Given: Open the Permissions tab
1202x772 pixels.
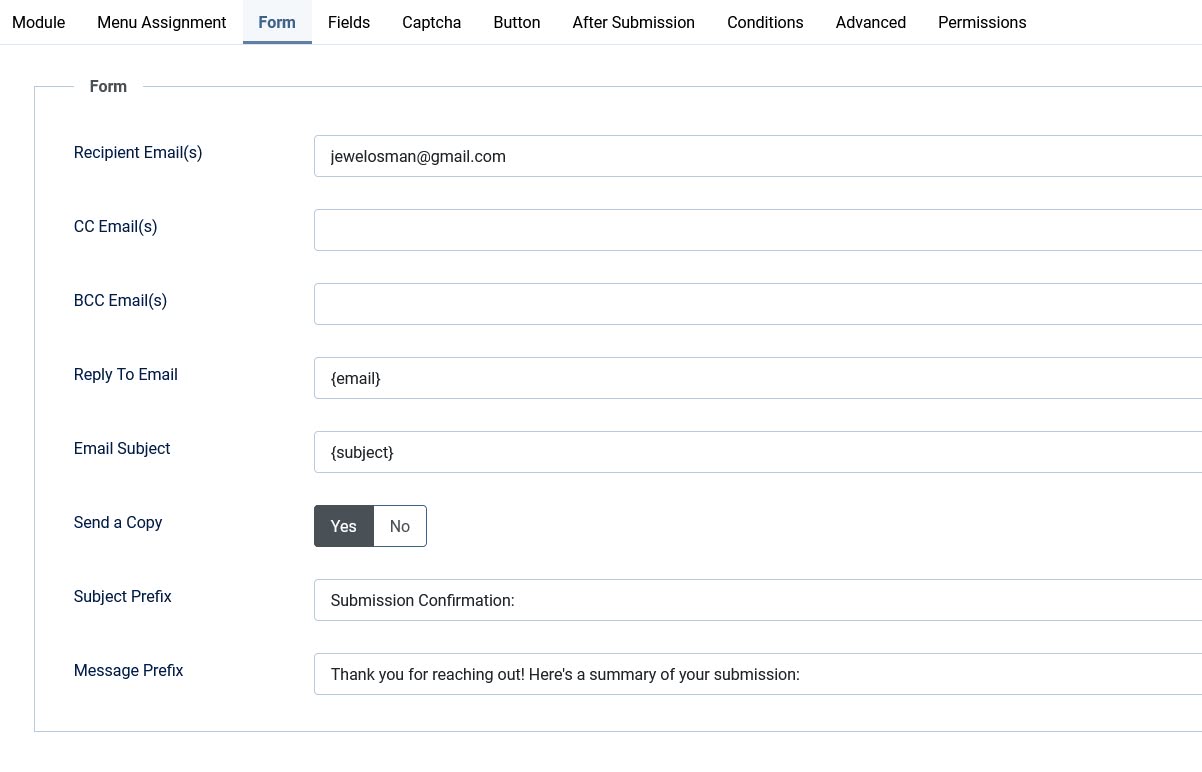Looking at the screenshot, I should (x=982, y=22).
